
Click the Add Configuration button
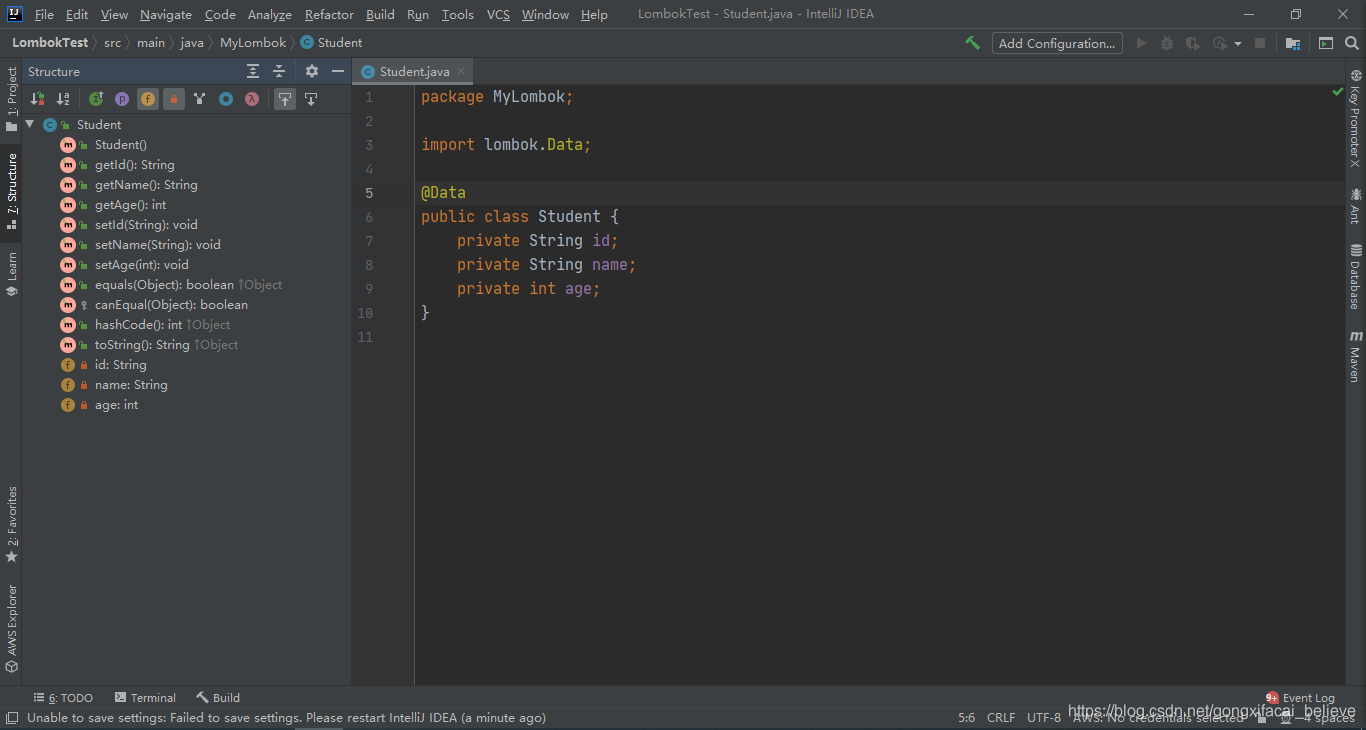coord(1056,43)
